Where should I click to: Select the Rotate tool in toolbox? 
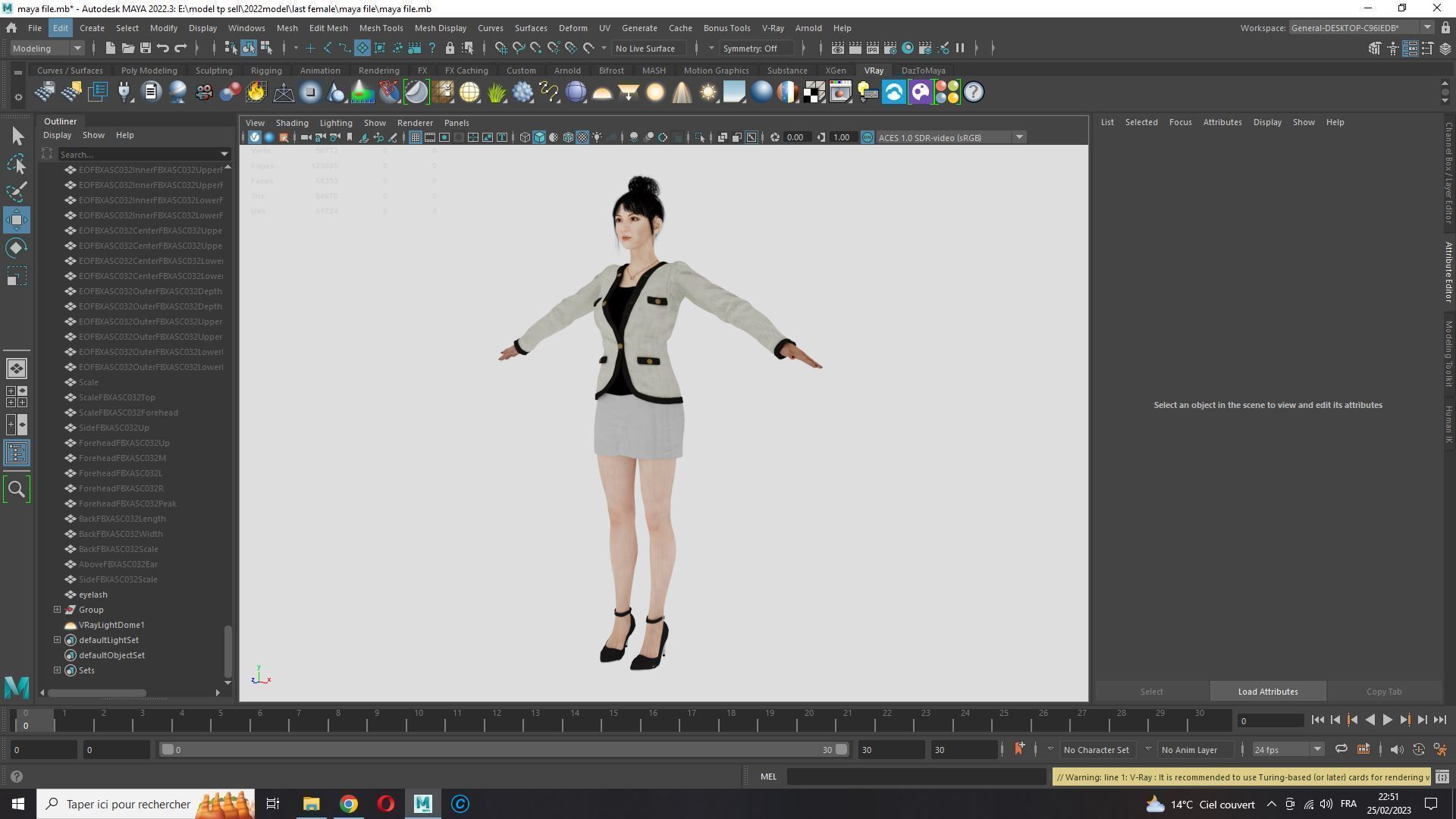click(x=17, y=248)
